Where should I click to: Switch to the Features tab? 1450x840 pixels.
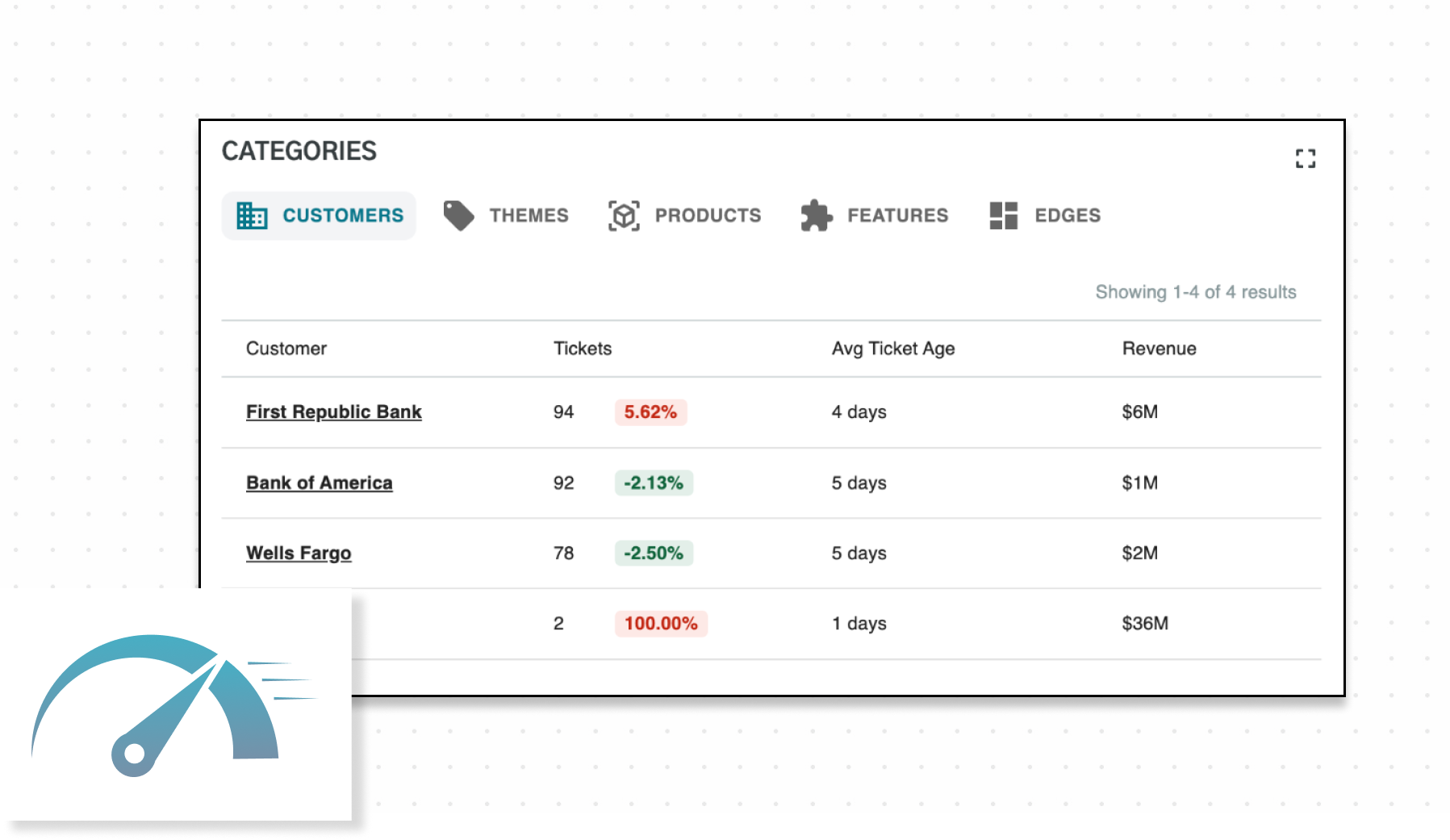[875, 215]
